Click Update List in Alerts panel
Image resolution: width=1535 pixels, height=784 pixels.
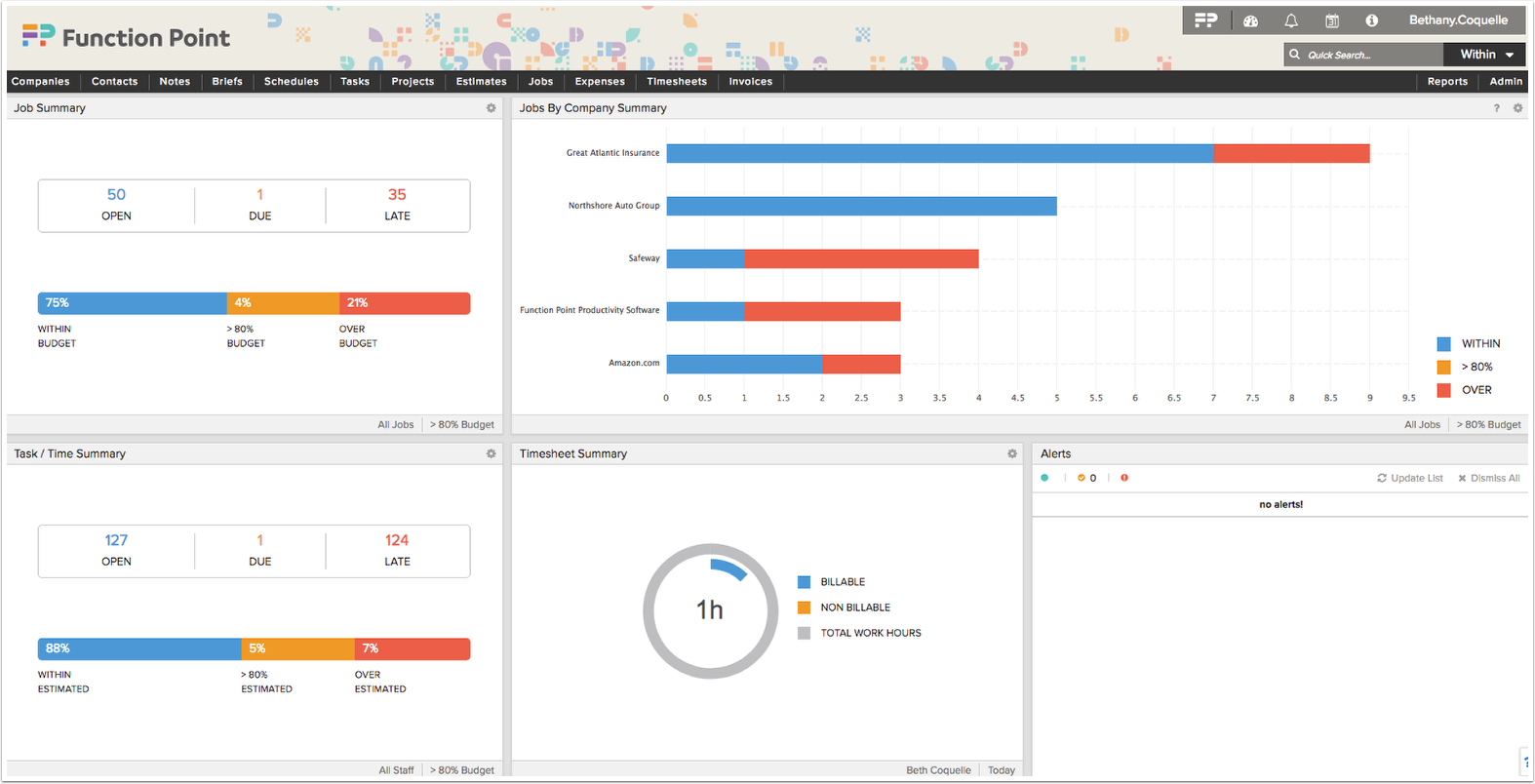tap(1410, 478)
